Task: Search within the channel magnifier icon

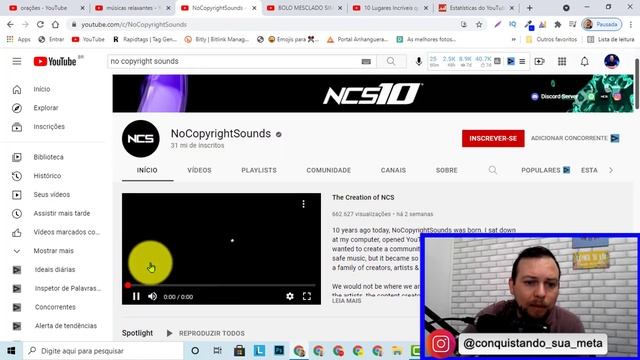Action: point(493,170)
